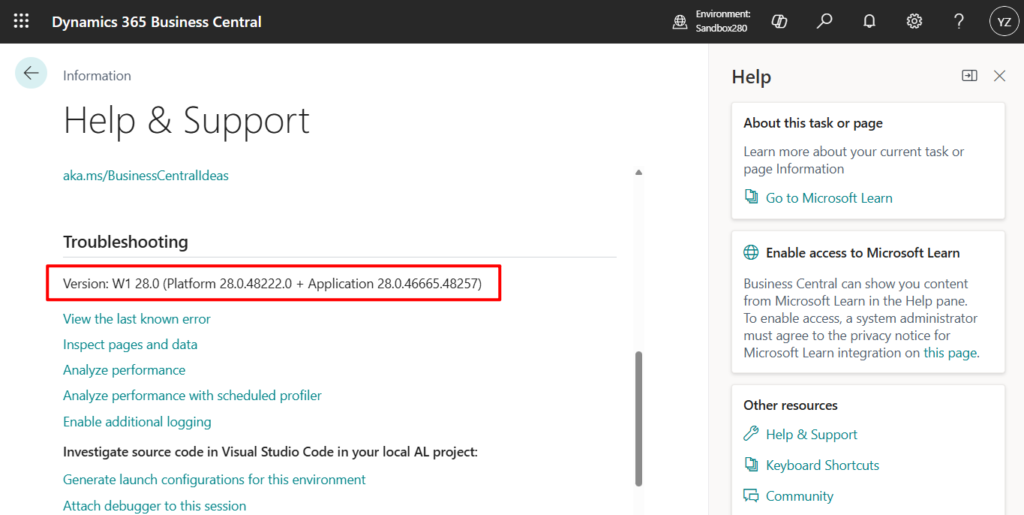Close the Help pane

pyautogui.click(x=999, y=76)
